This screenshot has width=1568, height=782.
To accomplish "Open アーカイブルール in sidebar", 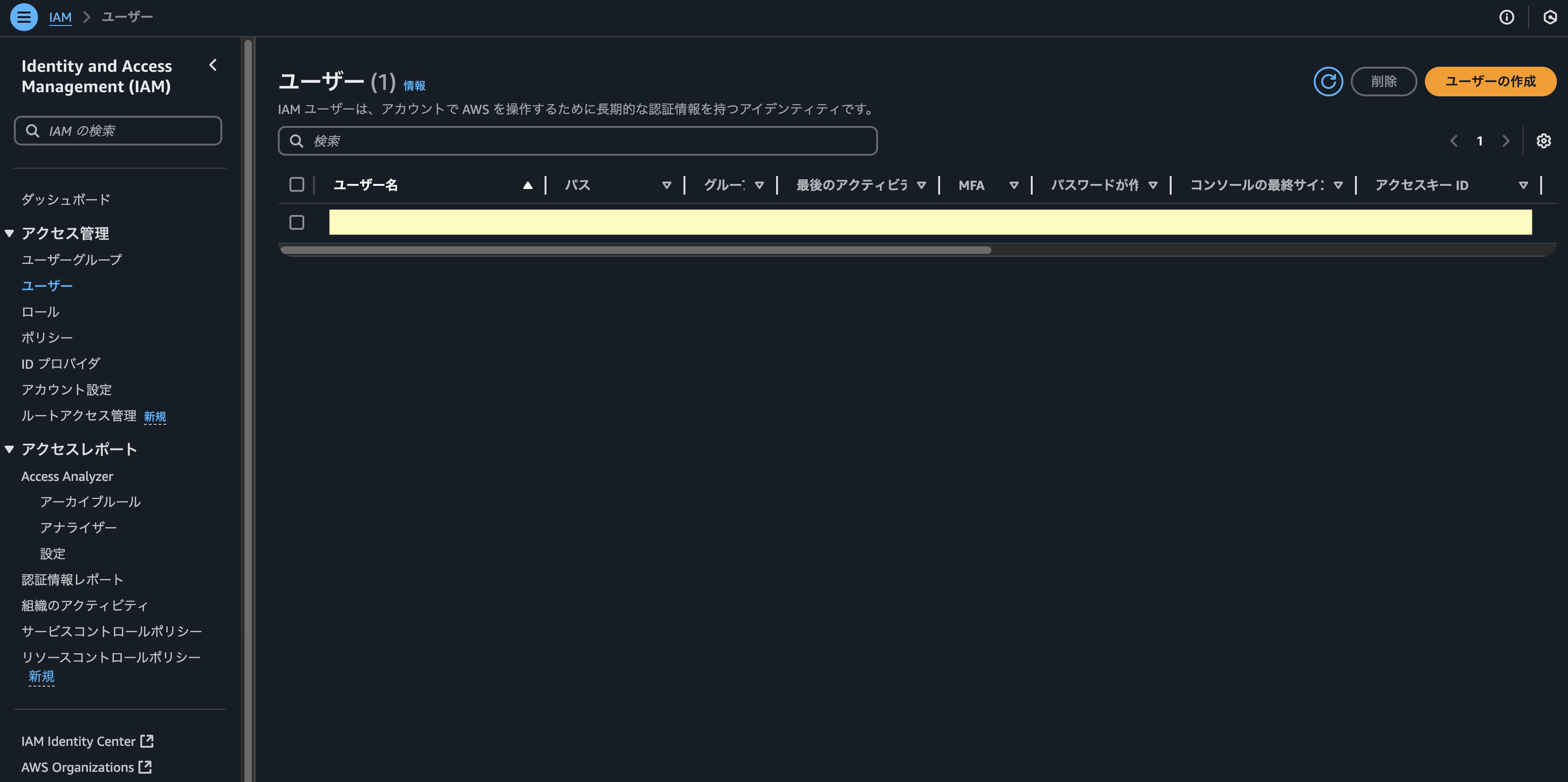I will (x=90, y=502).
